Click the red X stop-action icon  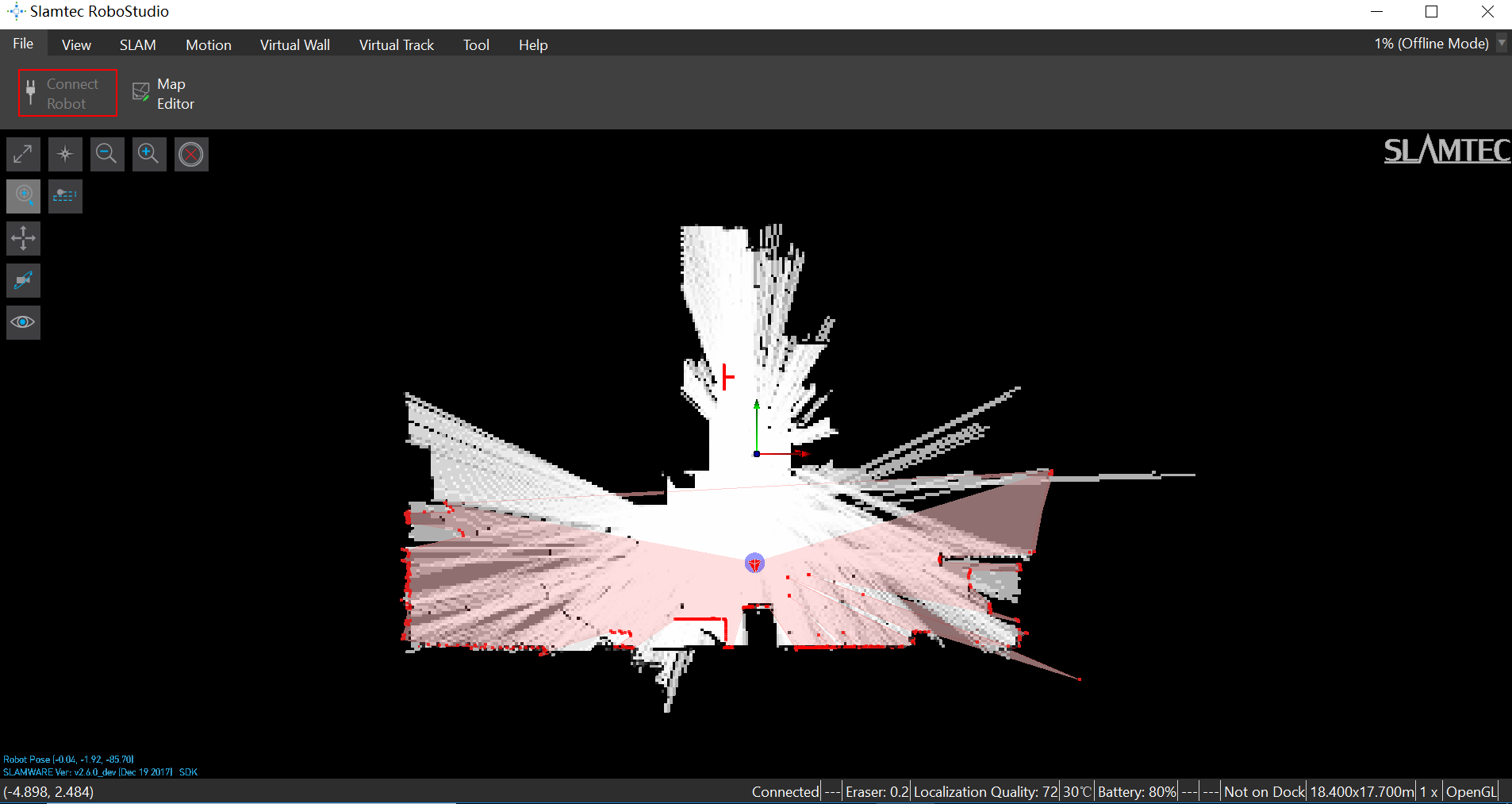point(191,154)
